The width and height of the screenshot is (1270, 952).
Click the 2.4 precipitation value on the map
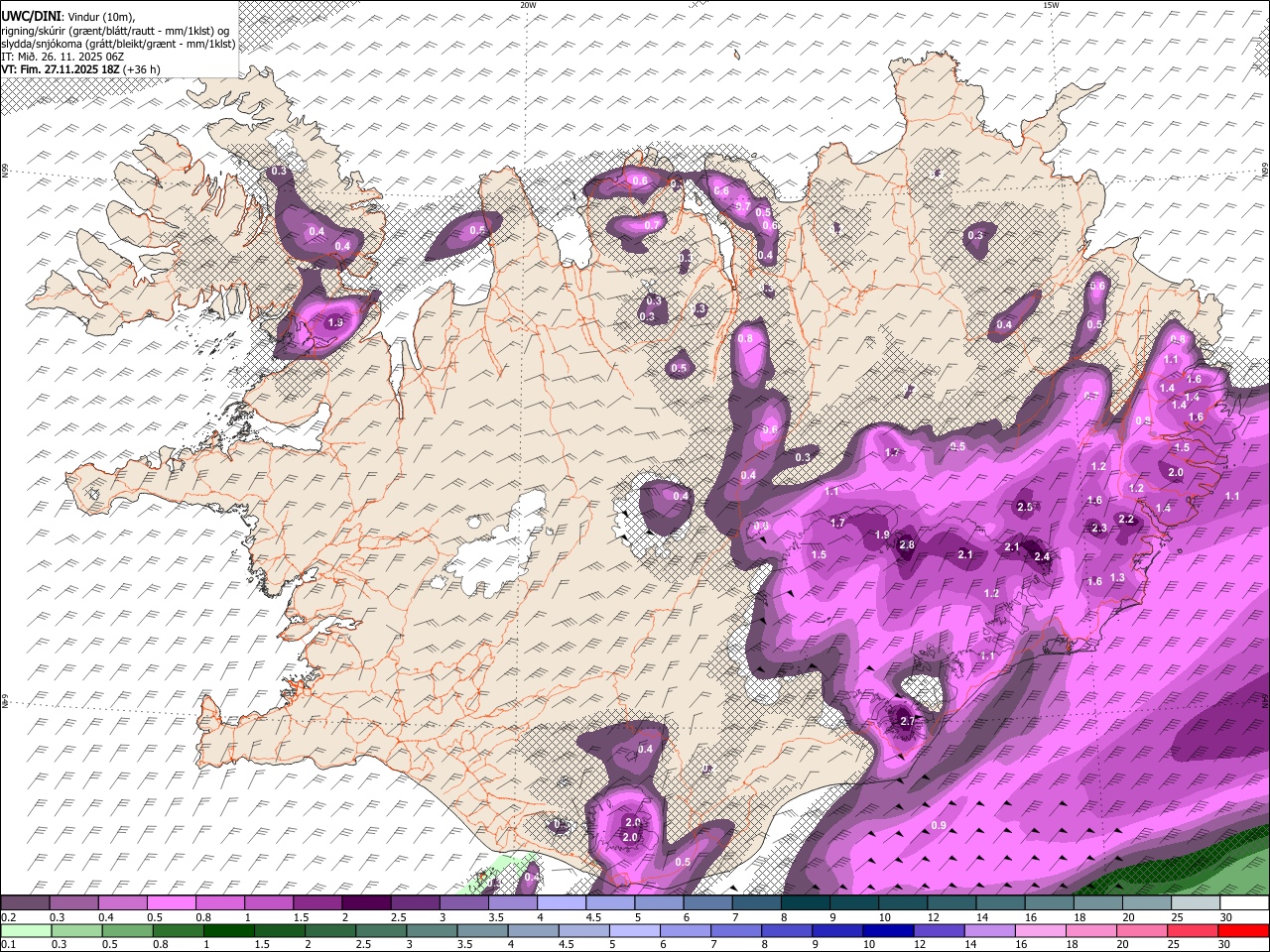(x=1042, y=556)
